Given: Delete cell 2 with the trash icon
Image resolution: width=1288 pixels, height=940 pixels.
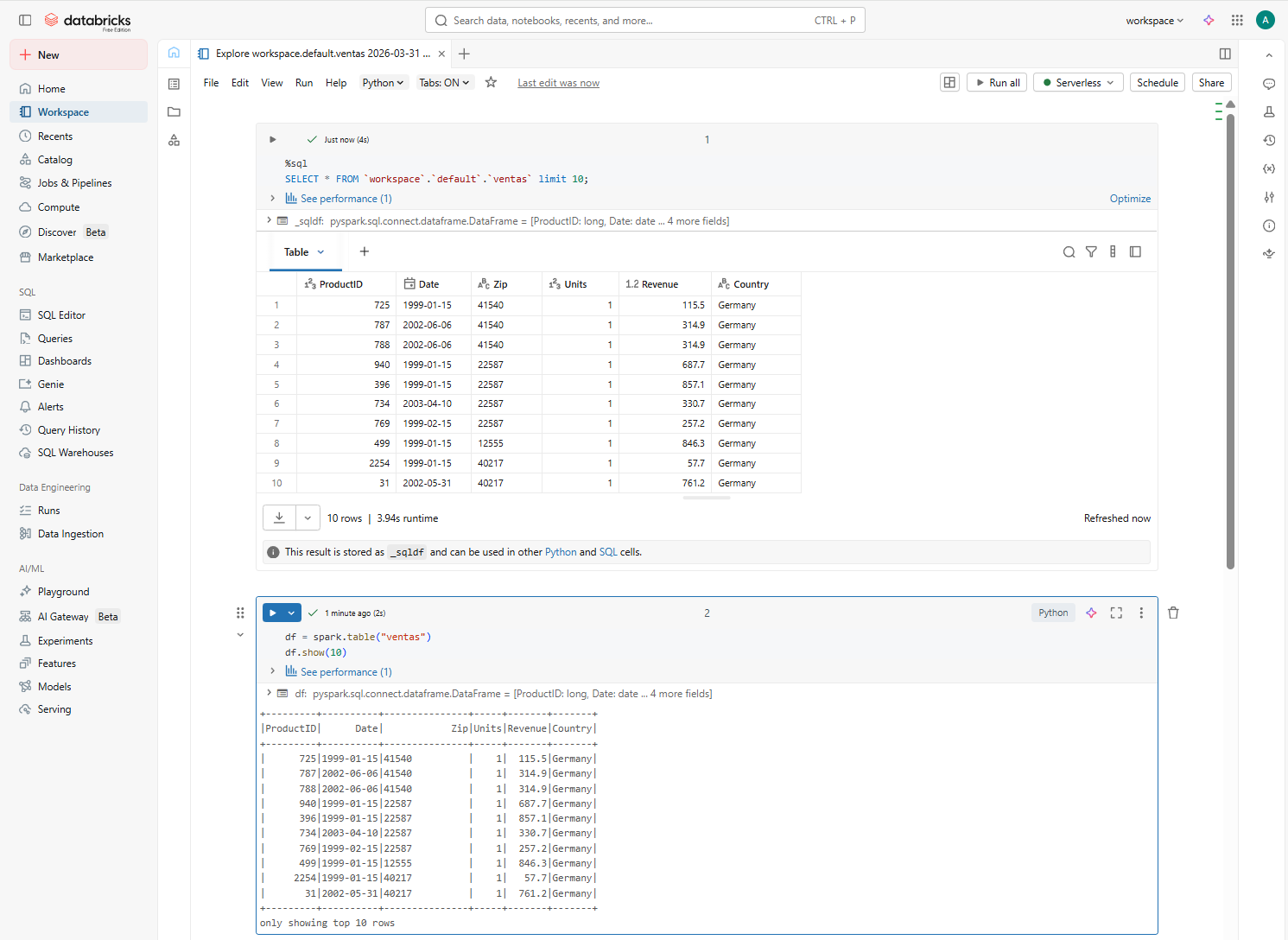Looking at the screenshot, I should pyautogui.click(x=1173, y=613).
